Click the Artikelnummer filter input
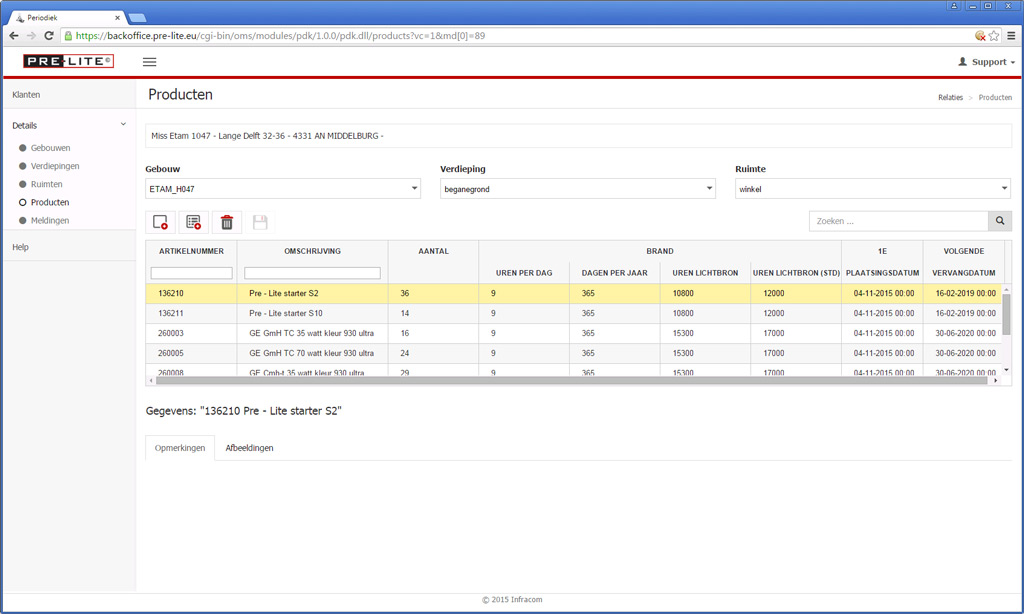1024x614 pixels. click(x=191, y=273)
